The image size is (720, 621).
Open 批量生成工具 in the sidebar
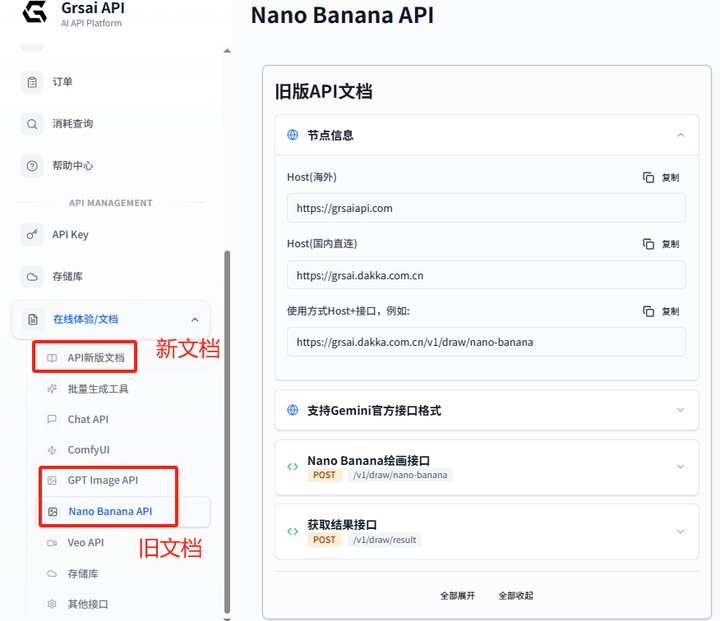(x=98, y=389)
